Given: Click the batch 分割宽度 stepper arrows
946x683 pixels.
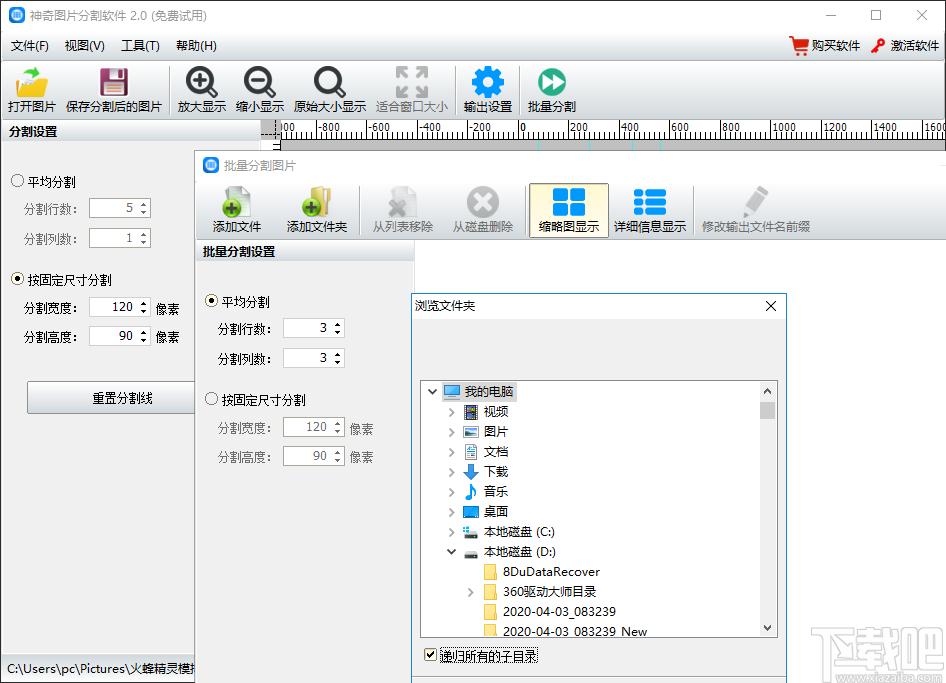Looking at the screenshot, I should pos(338,427).
